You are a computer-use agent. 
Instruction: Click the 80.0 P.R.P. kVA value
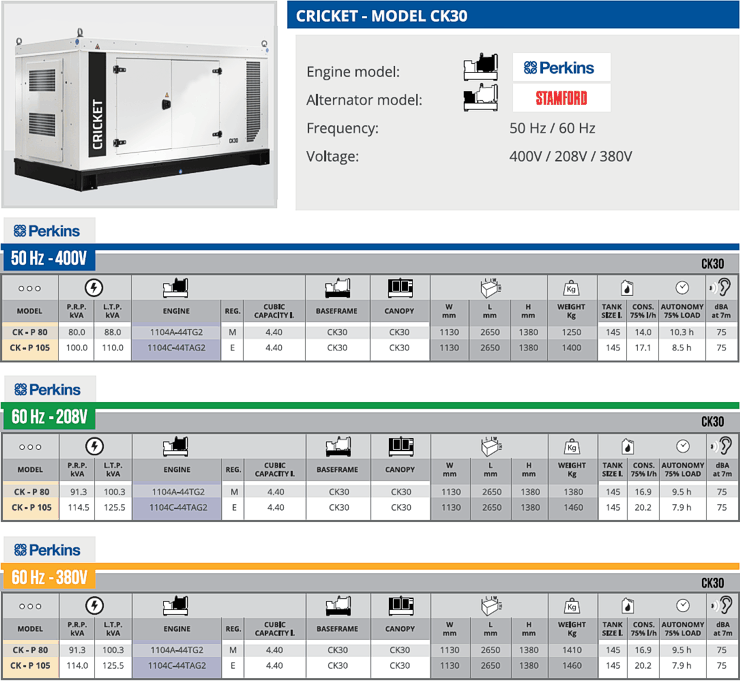tap(76, 332)
